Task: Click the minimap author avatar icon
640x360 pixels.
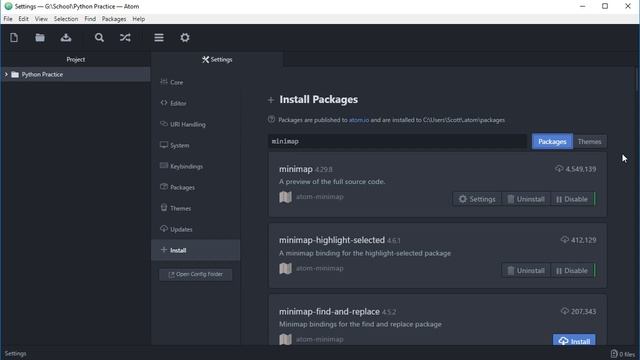Action: click(x=285, y=197)
